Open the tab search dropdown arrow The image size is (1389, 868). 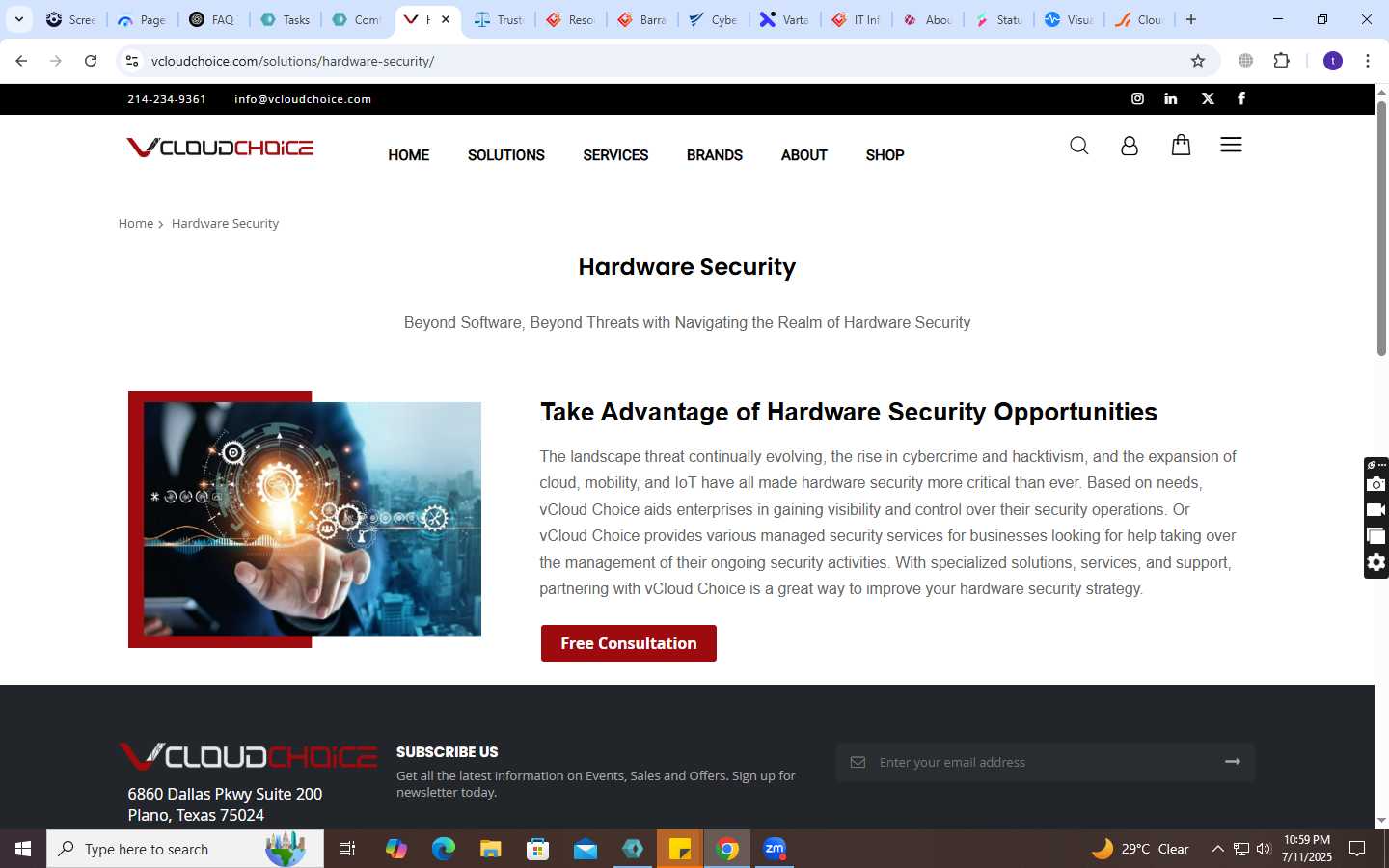pos(18,19)
